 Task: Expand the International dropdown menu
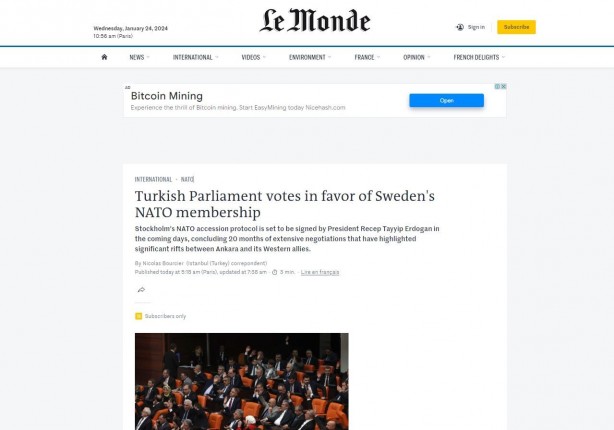click(x=195, y=57)
